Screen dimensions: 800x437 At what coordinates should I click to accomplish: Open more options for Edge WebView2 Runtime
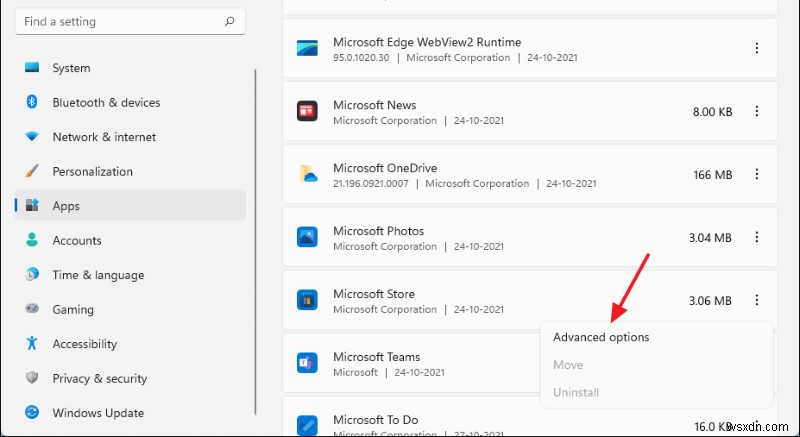[757, 48]
